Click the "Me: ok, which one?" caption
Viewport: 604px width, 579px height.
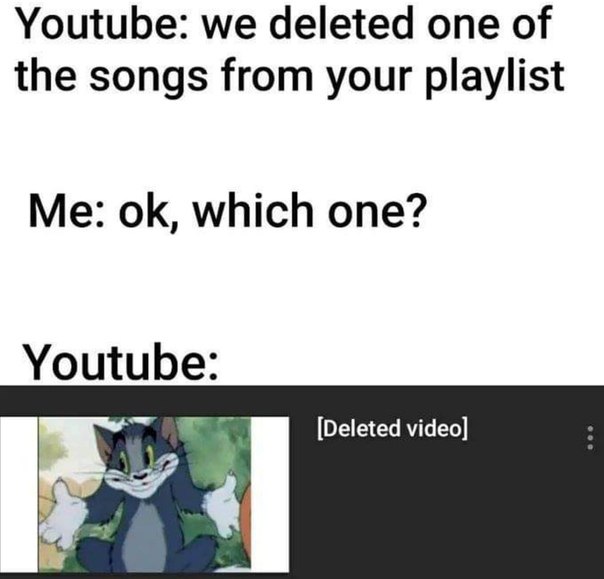point(228,211)
